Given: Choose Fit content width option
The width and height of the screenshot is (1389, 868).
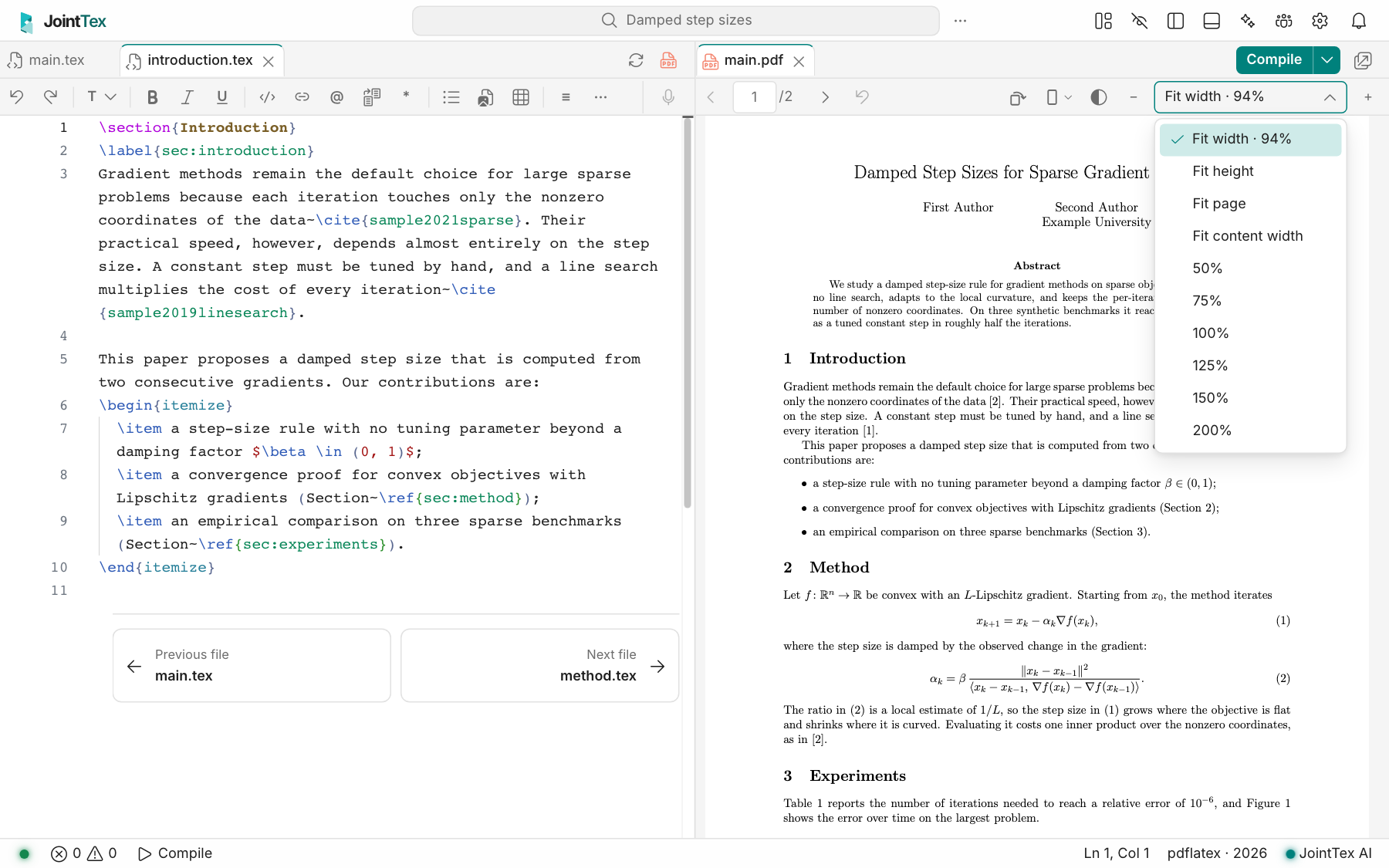Looking at the screenshot, I should coord(1250,236).
